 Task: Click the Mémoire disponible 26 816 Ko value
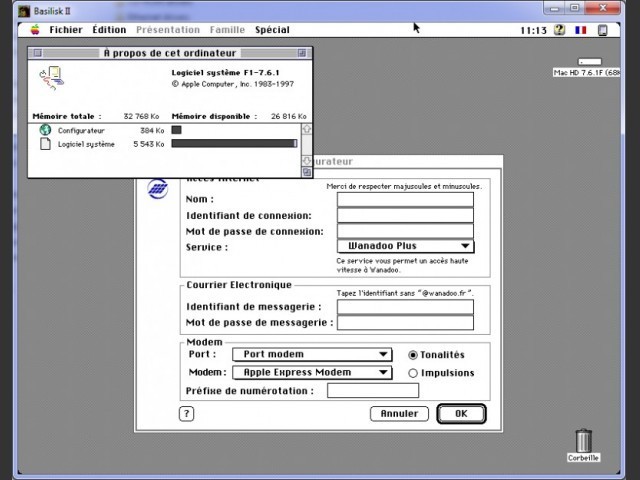[289, 116]
